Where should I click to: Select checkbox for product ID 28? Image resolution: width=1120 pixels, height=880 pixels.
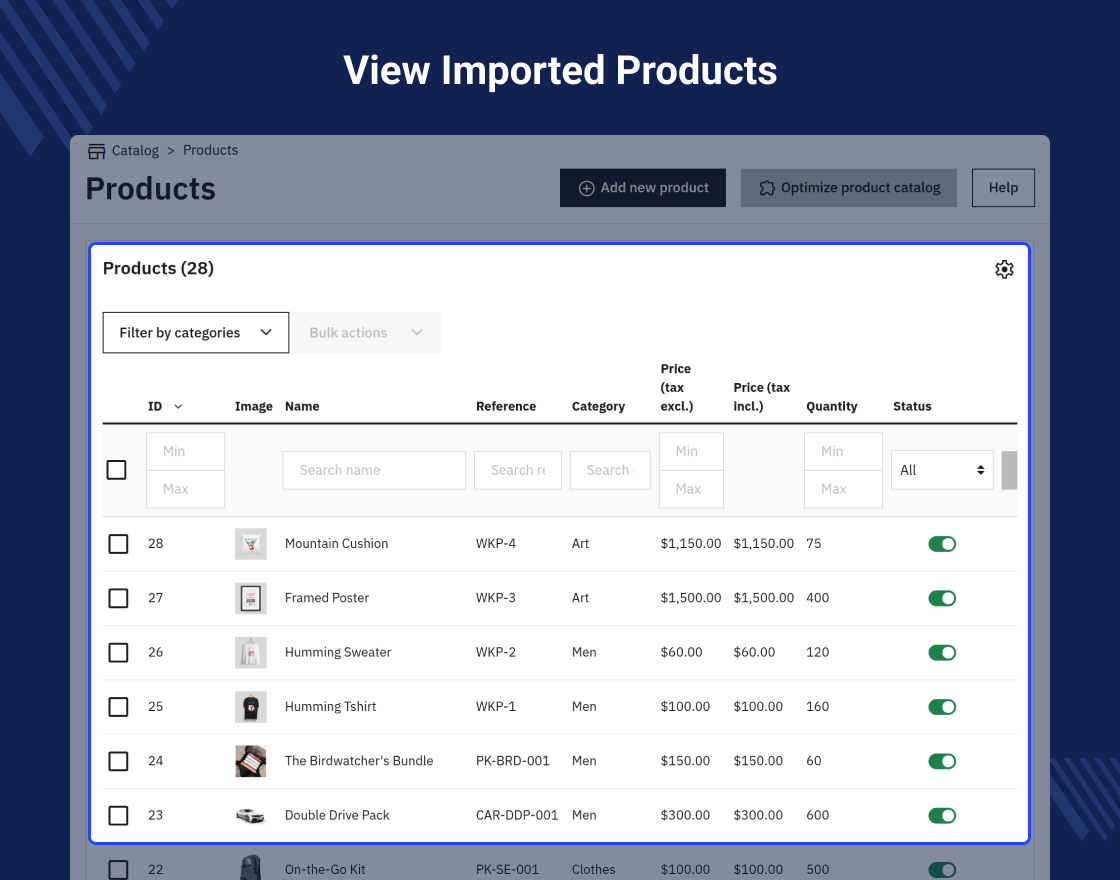119,544
